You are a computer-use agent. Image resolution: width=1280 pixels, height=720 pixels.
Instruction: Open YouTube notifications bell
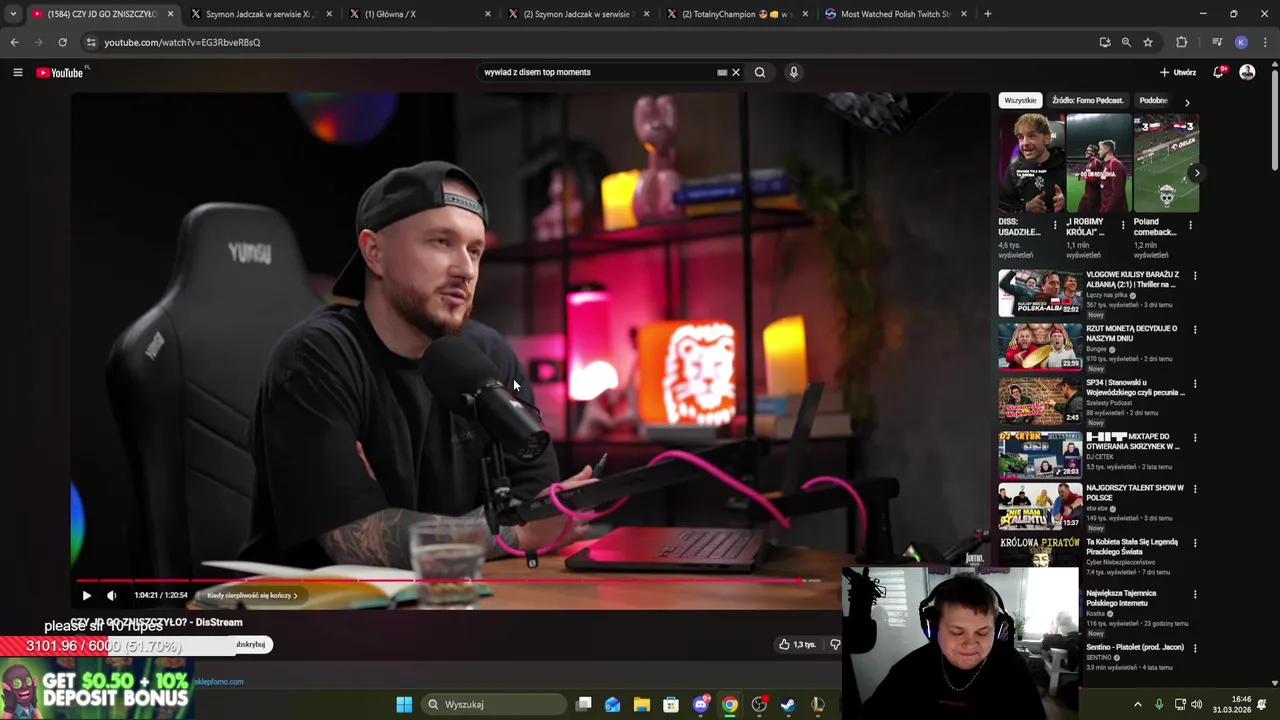1219,72
